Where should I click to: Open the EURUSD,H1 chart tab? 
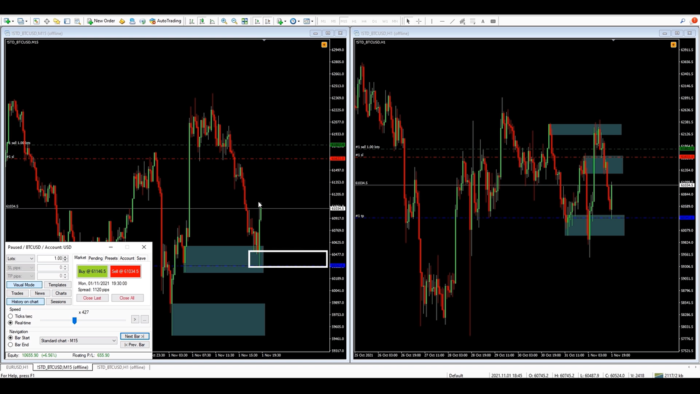17,367
